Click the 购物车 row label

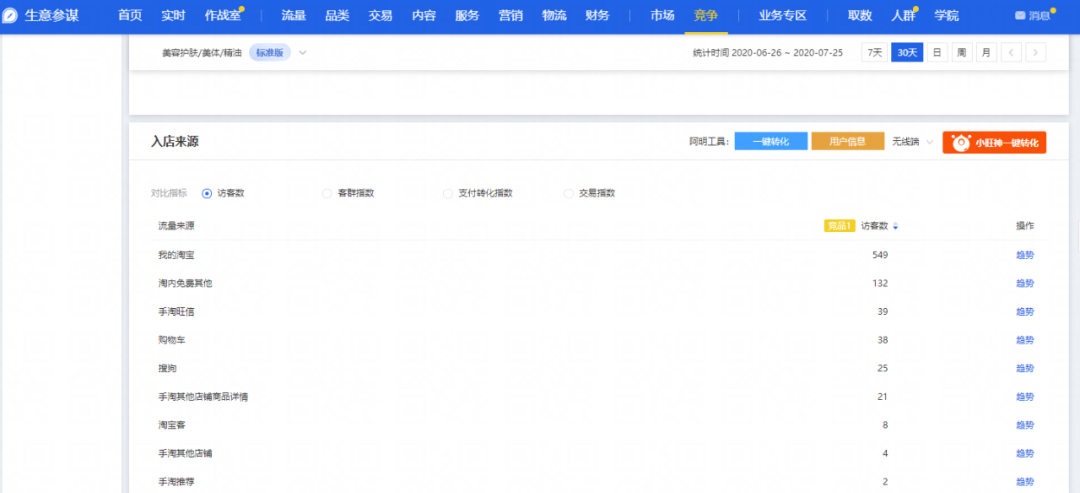tap(172, 340)
